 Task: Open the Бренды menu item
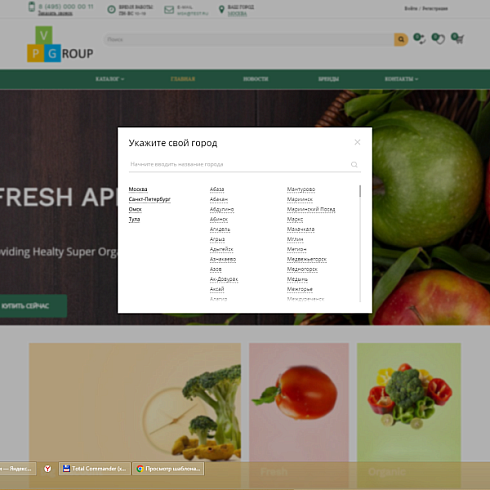click(x=328, y=79)
